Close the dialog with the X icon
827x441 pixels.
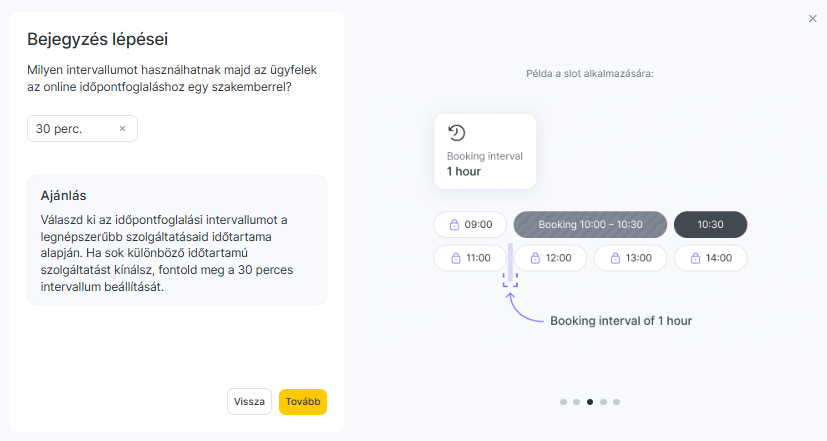812,18
